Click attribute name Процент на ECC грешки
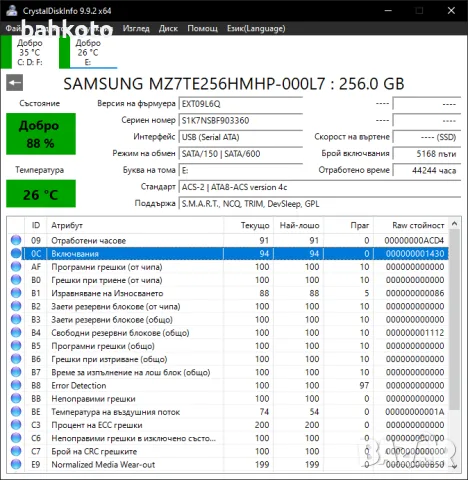The width and height of the screenshot is (468, 480). pos(97,425)
